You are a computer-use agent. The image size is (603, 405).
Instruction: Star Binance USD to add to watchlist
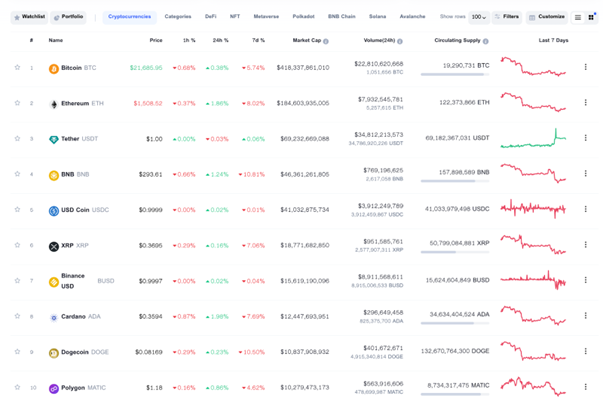coord(17,281)
